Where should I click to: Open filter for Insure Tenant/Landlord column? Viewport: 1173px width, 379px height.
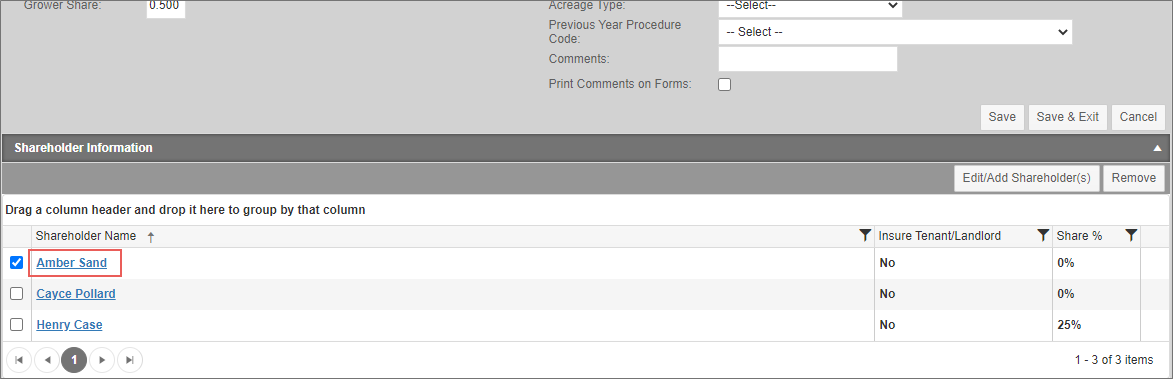point(1043,235)
